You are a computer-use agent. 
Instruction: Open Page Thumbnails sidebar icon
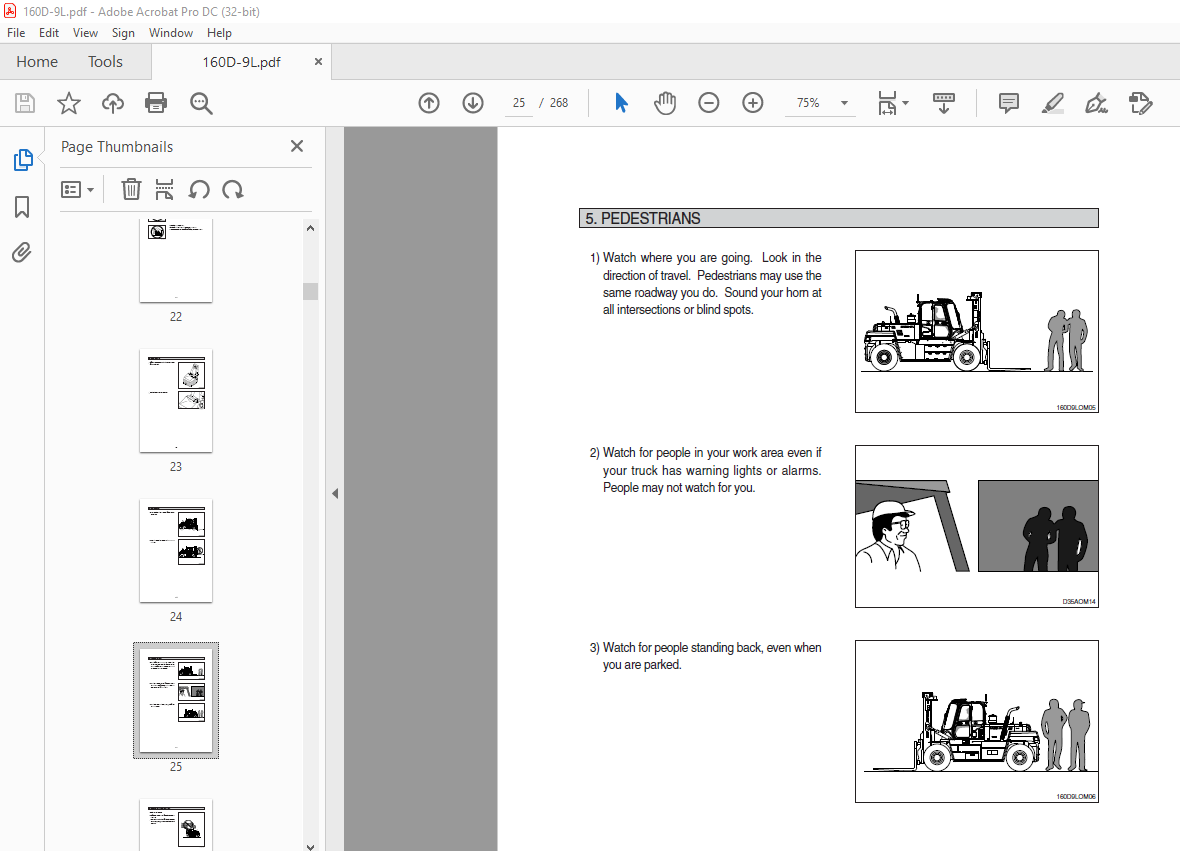coord(23,160)
